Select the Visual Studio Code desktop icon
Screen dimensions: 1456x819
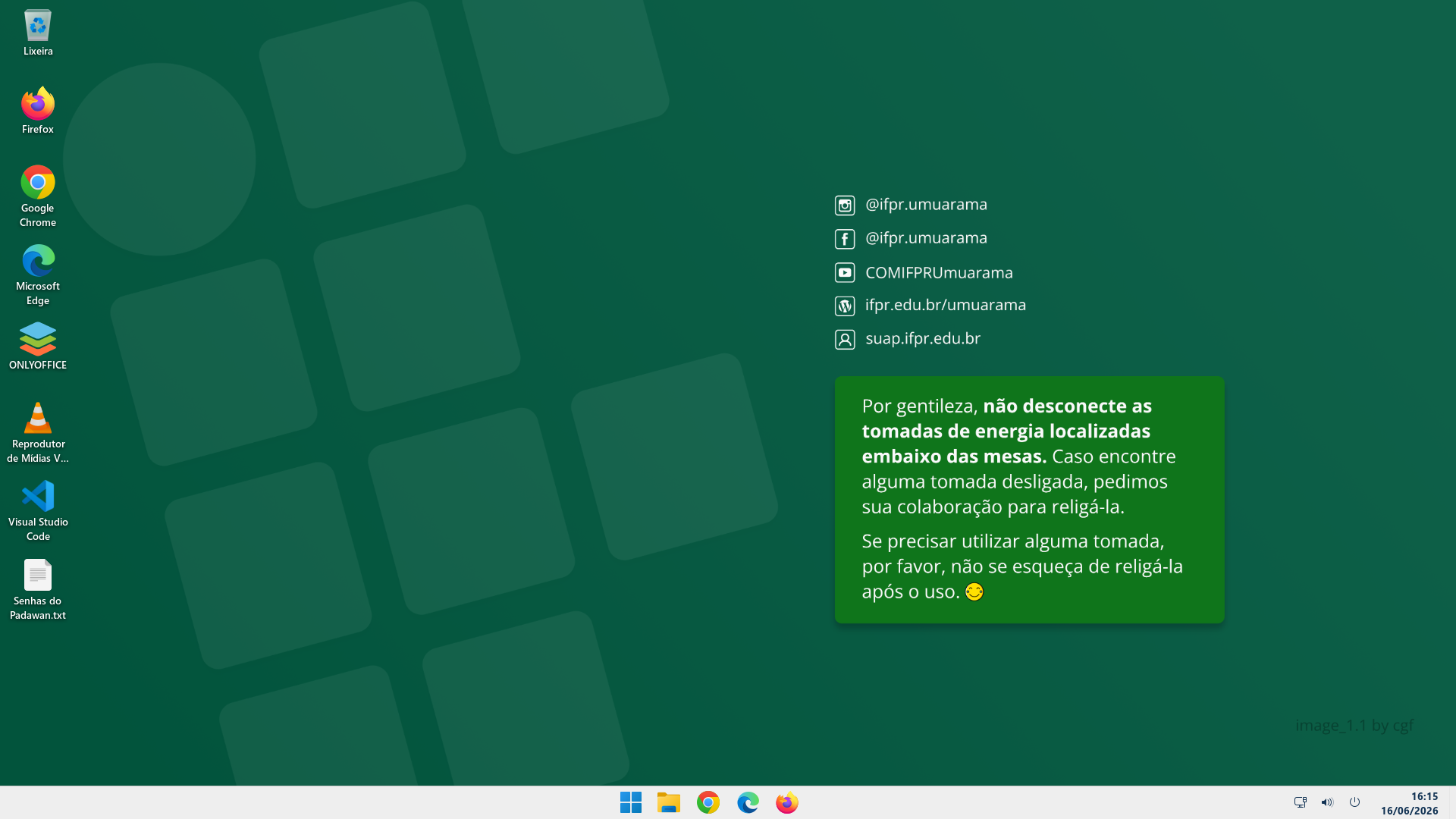(x=38, y=510)
